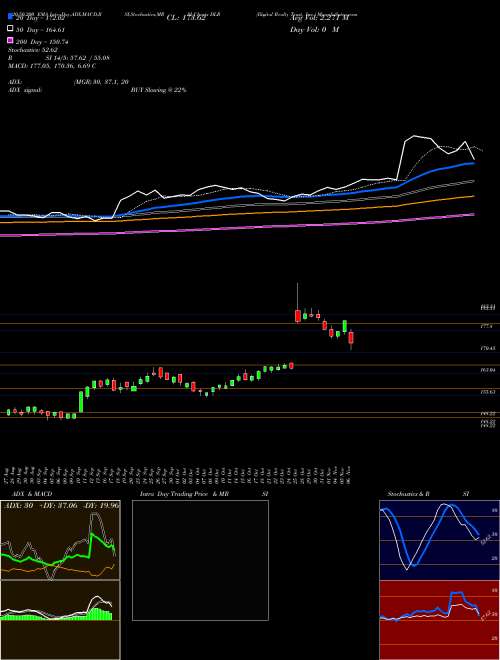
Task: Click the 170.43 price level label
Action: pos(490,348)
